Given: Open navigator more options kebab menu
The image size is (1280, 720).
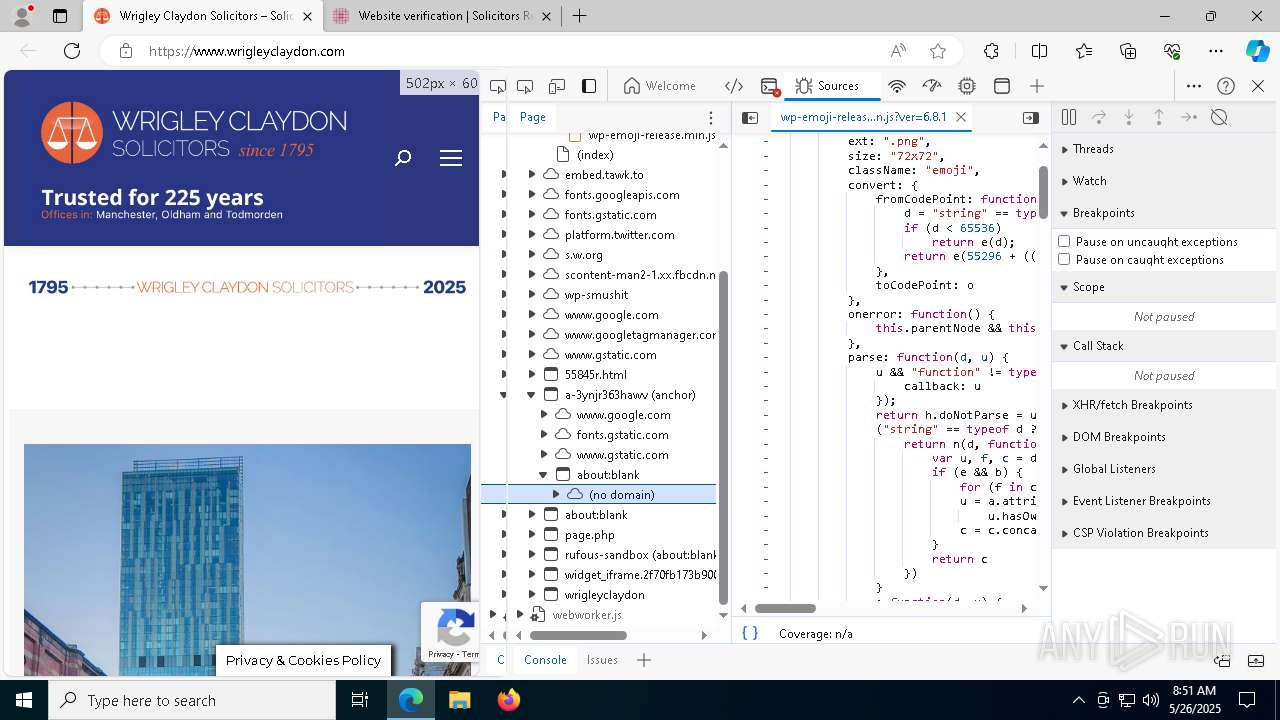Looking at the screenshot, I should [711, 117].
